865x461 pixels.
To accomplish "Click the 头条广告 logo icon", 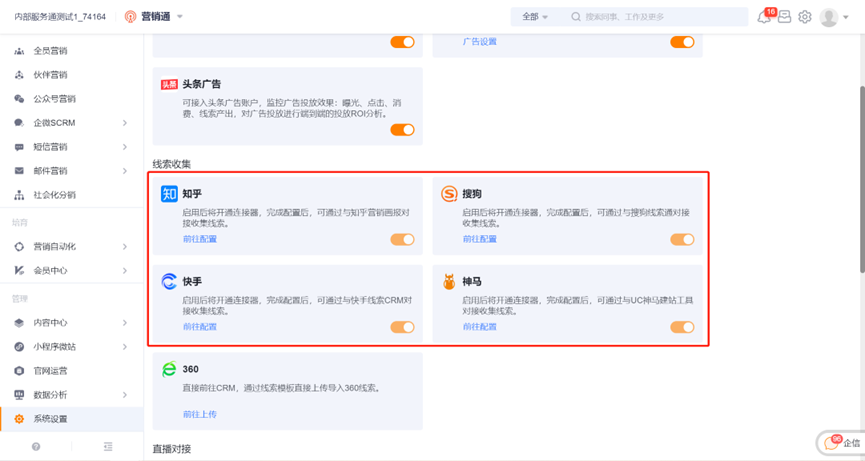I will (x=169, y=84).
